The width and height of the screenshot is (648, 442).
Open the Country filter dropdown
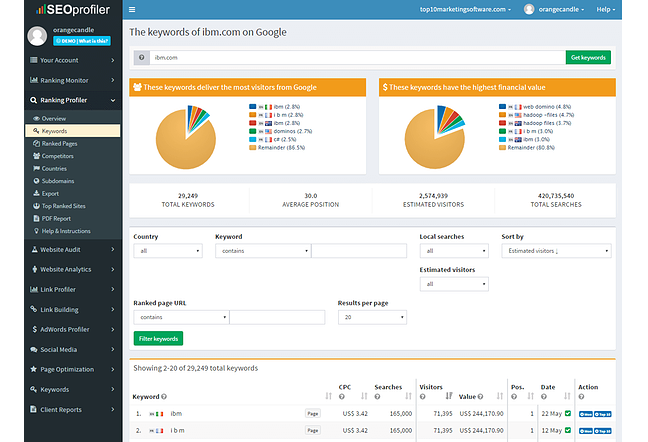(x=168, y=251)
